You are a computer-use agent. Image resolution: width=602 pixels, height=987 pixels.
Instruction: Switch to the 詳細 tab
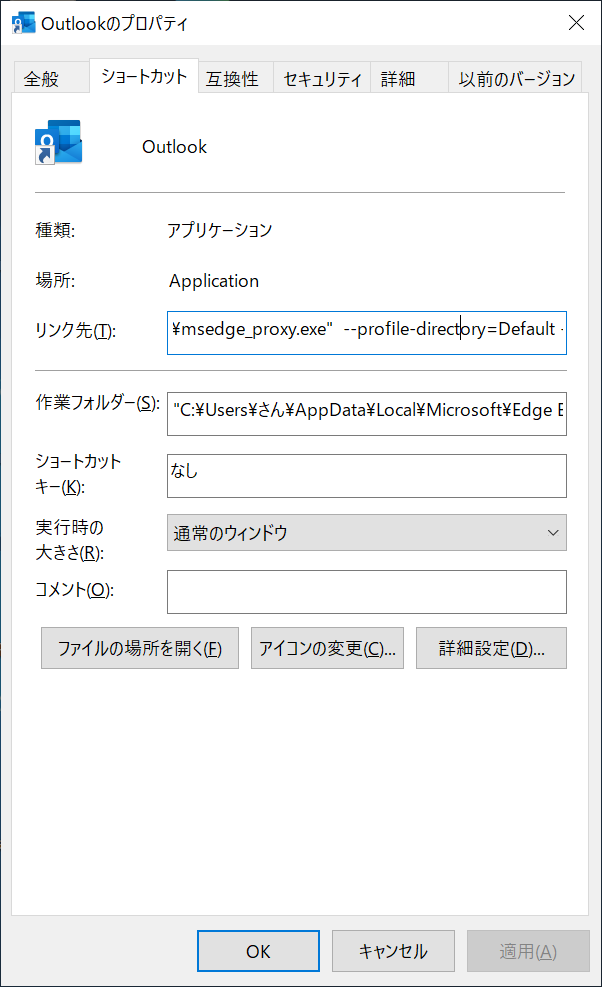pos(409,79)
